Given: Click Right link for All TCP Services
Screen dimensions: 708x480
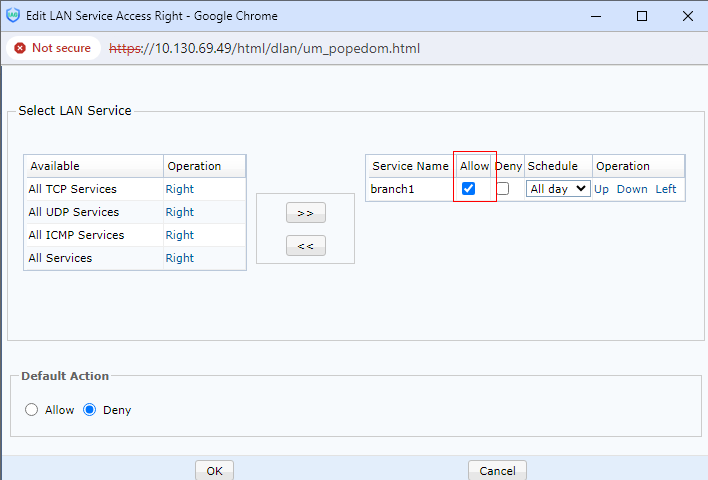Looking at the screenshot, I should click(180, 189).
